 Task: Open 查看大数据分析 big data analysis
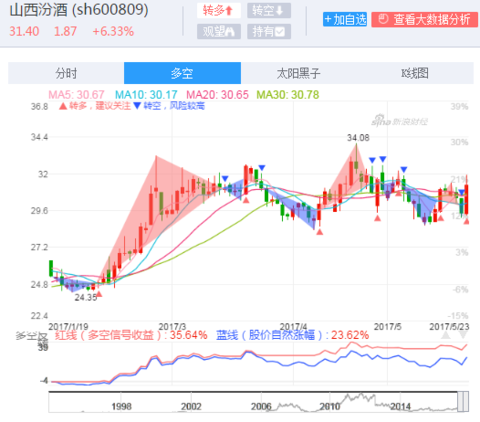point(424,19)
